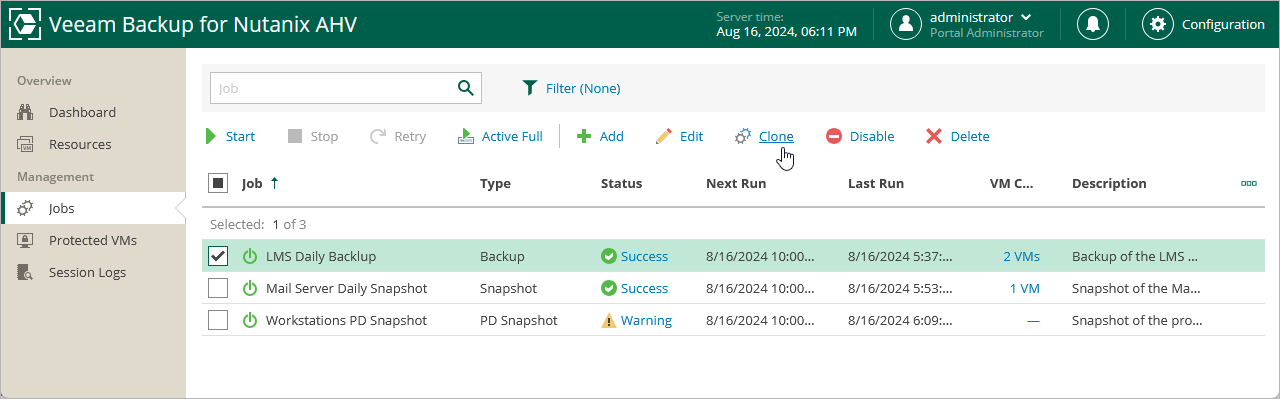This screenshot has height=399, width=1280.
Task: Click the red Disable icon
Action: coord(834,136)
